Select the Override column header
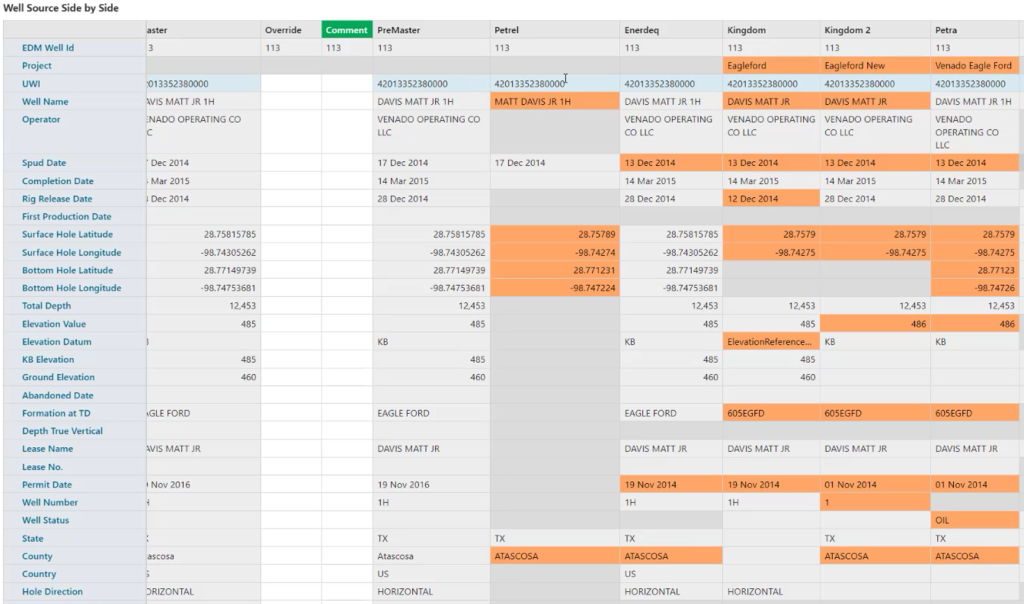The image size is (1024, 604). (x=283, y=29)
